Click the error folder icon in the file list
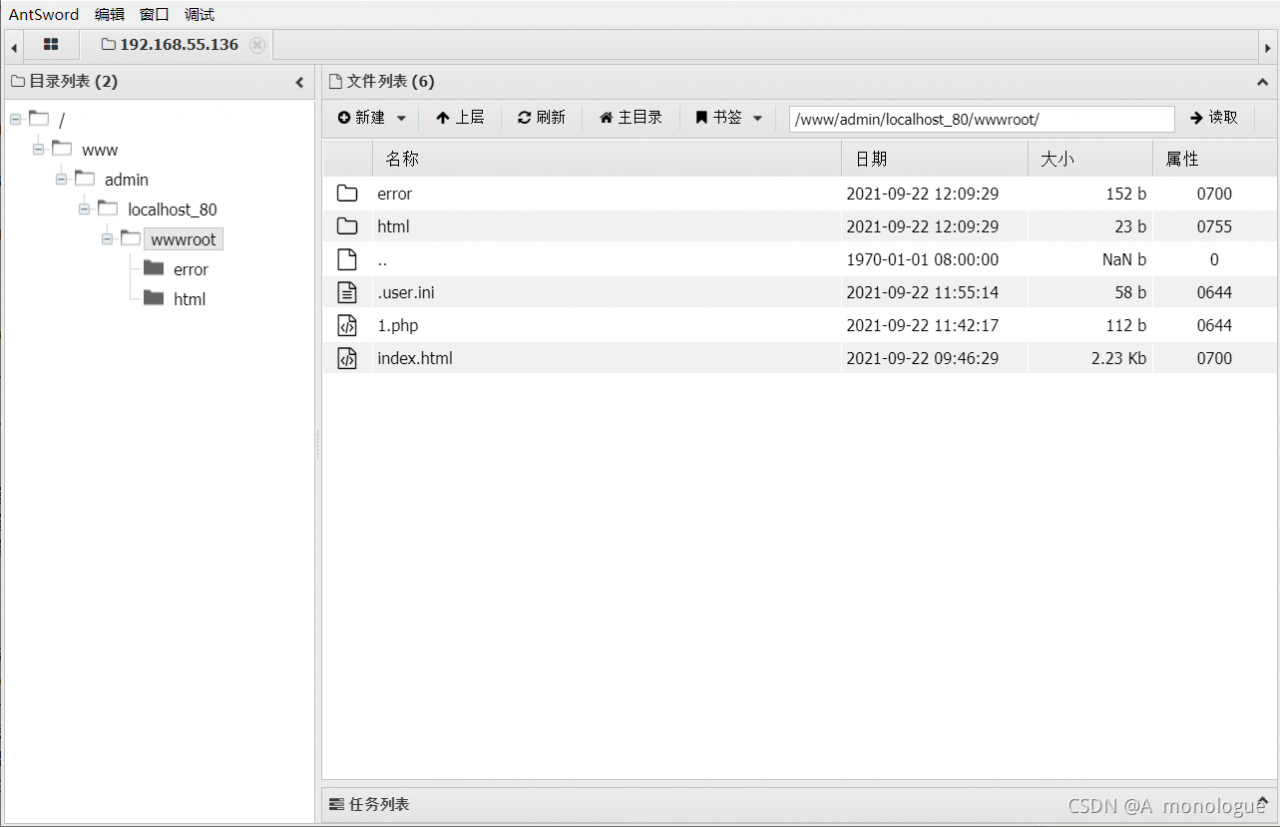Viewport: 1280px width, 827px height. click(347, 194)
